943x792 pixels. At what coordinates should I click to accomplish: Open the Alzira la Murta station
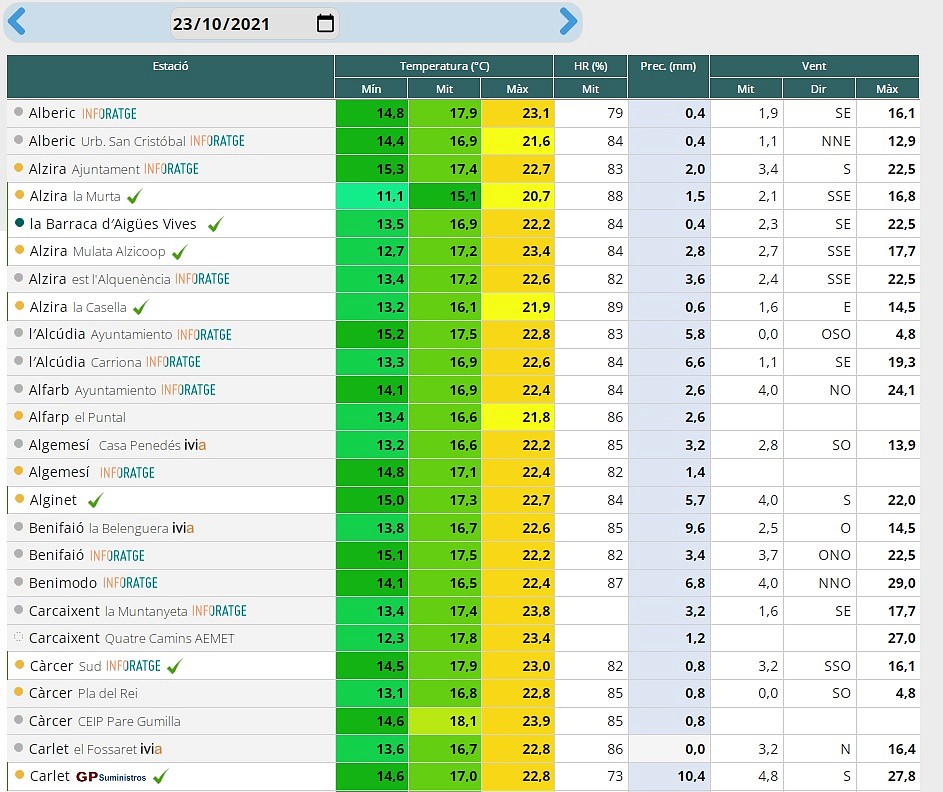click(75, 196)
